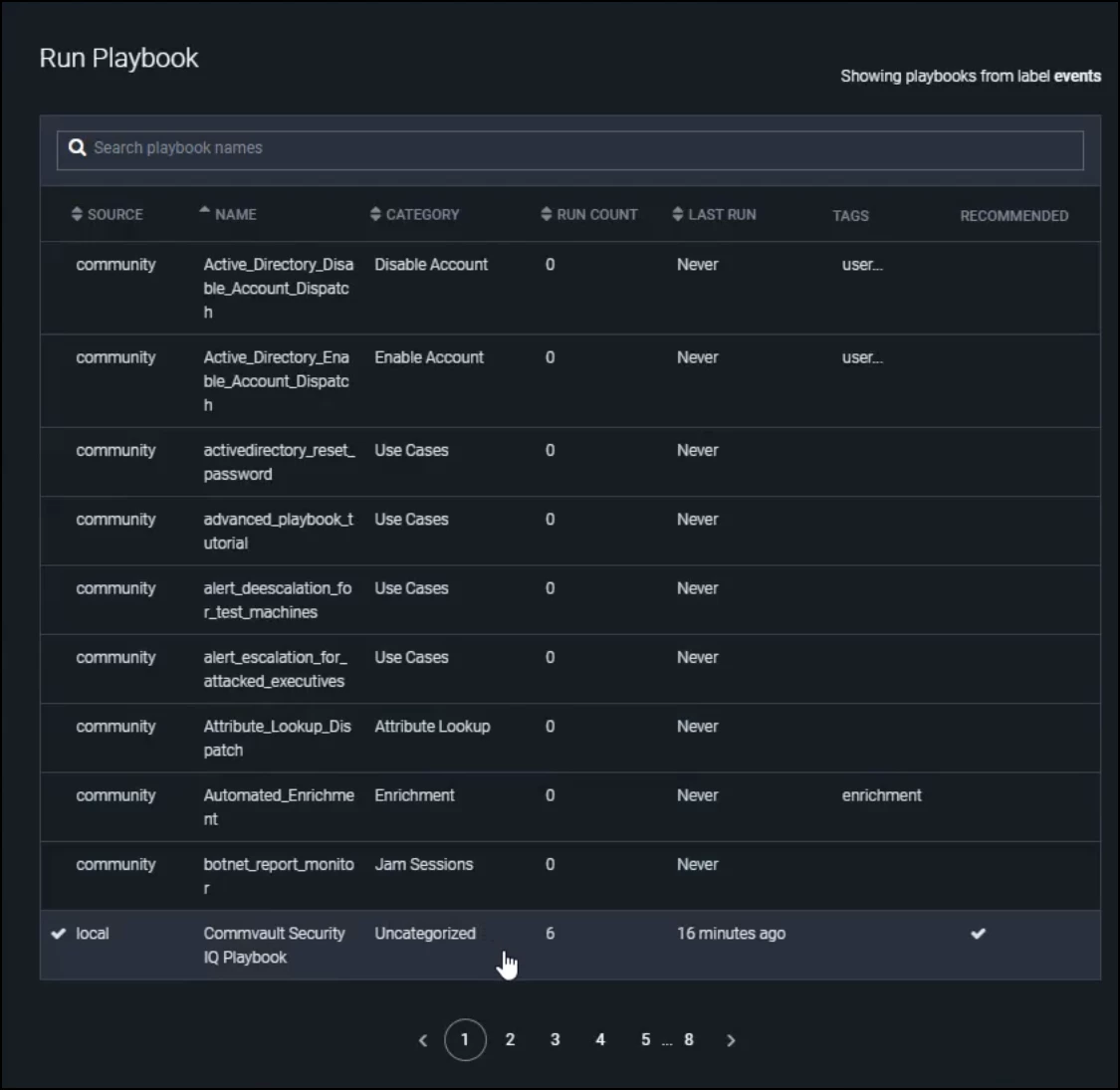Screen dimensions: 1120x1090
Task: Select the activedirectory_reset_password playbook
Action: tap(278, 462)
